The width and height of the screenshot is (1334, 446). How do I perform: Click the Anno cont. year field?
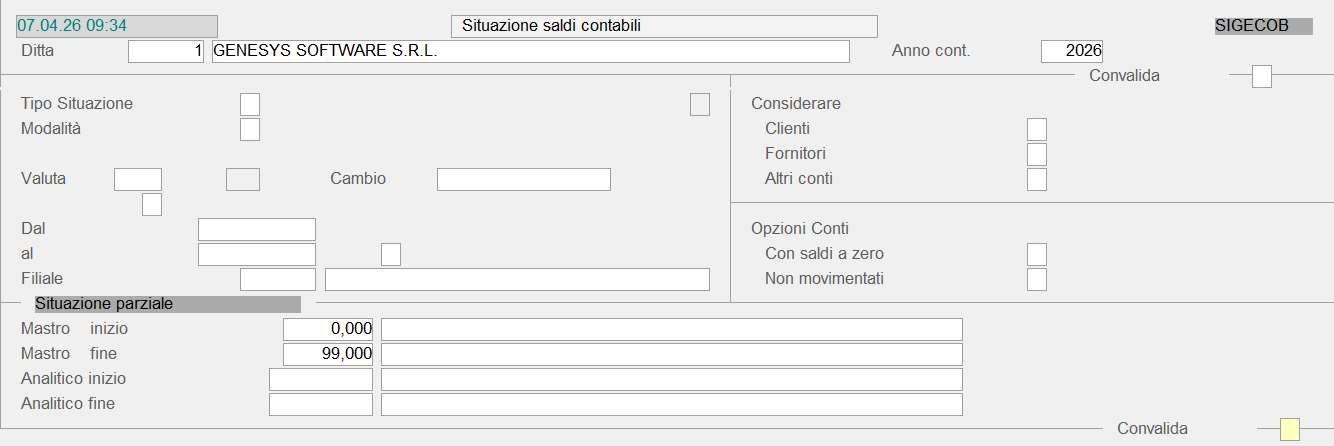click(1071, 51)
